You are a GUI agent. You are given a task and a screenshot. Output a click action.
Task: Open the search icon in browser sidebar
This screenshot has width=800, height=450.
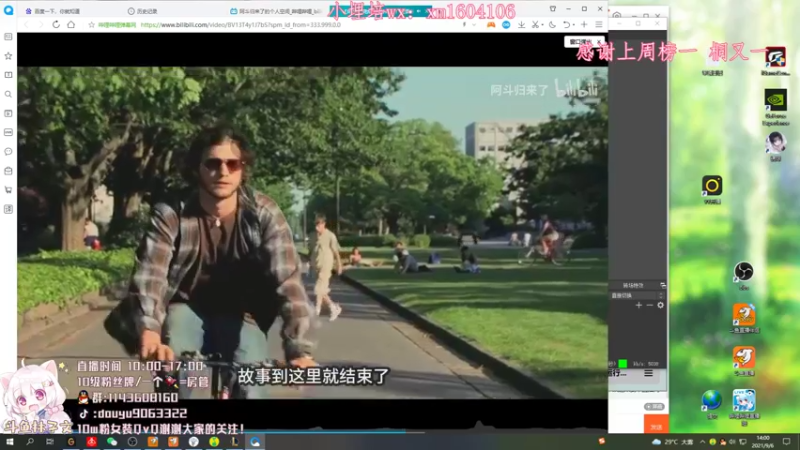(x=8, y=94)
